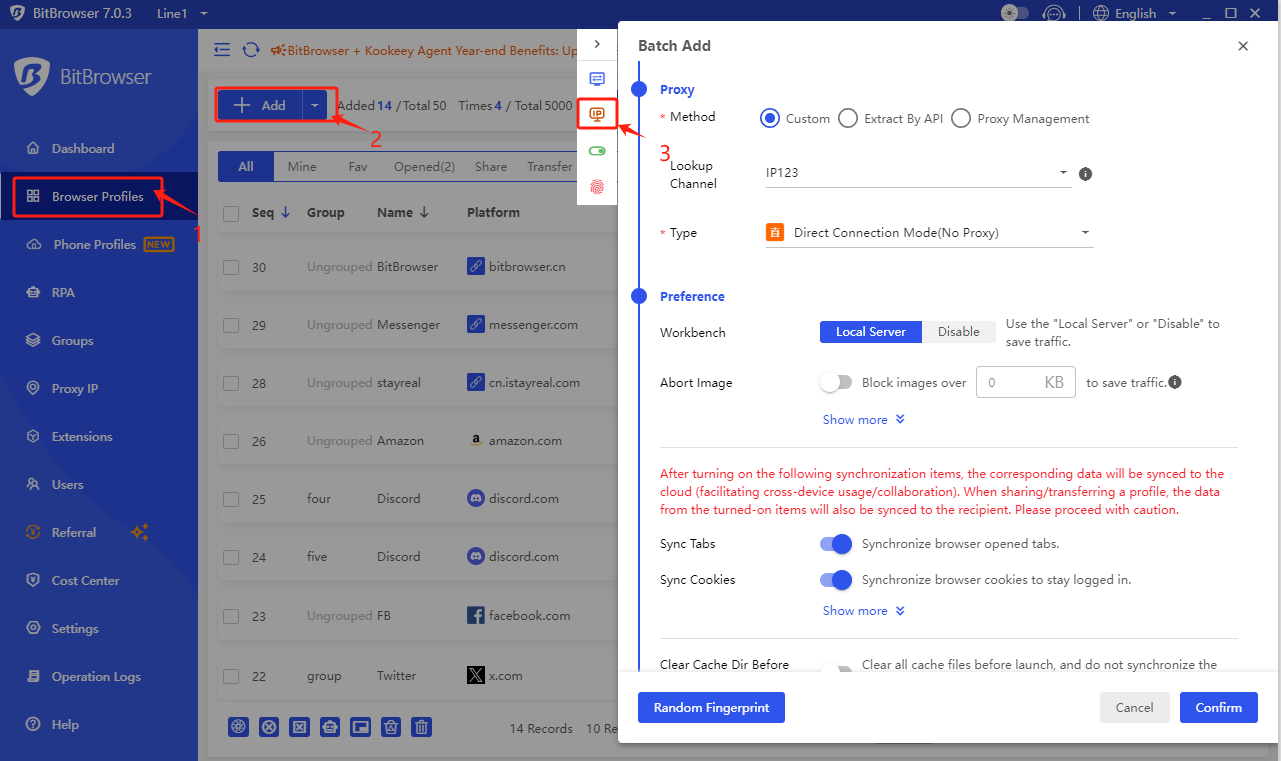
Task: Click the RPA robot sidebar icon
Action: pos(33,292)
